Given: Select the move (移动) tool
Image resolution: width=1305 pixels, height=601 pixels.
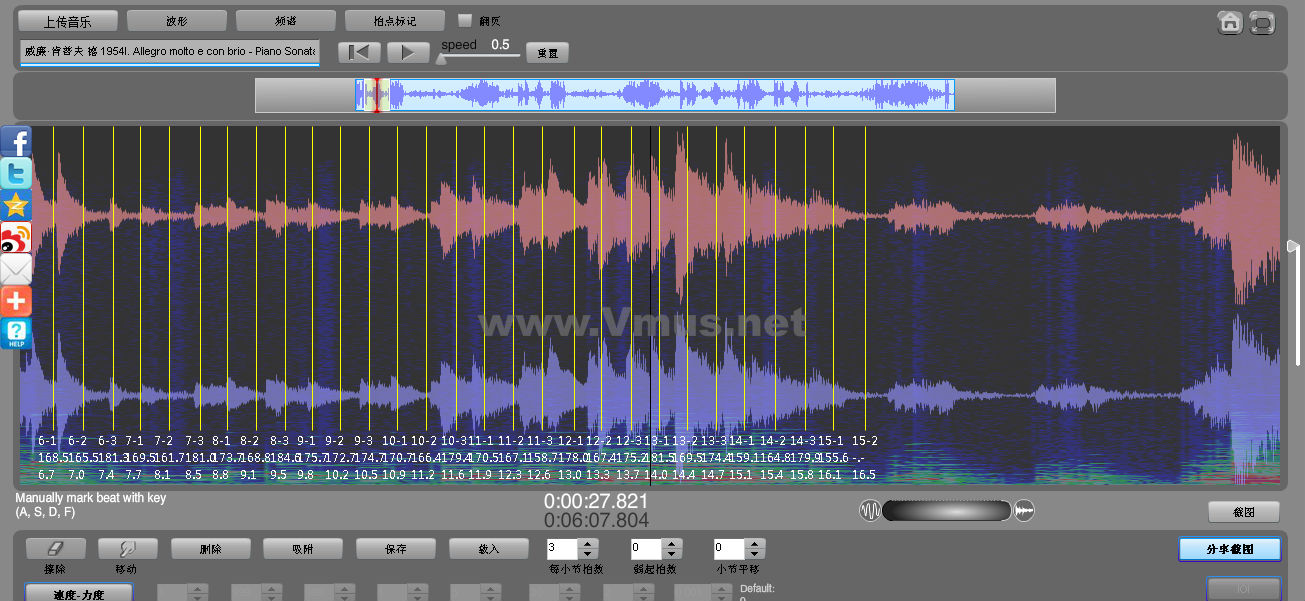Looking at the screenshot, I should coord(127,549).
